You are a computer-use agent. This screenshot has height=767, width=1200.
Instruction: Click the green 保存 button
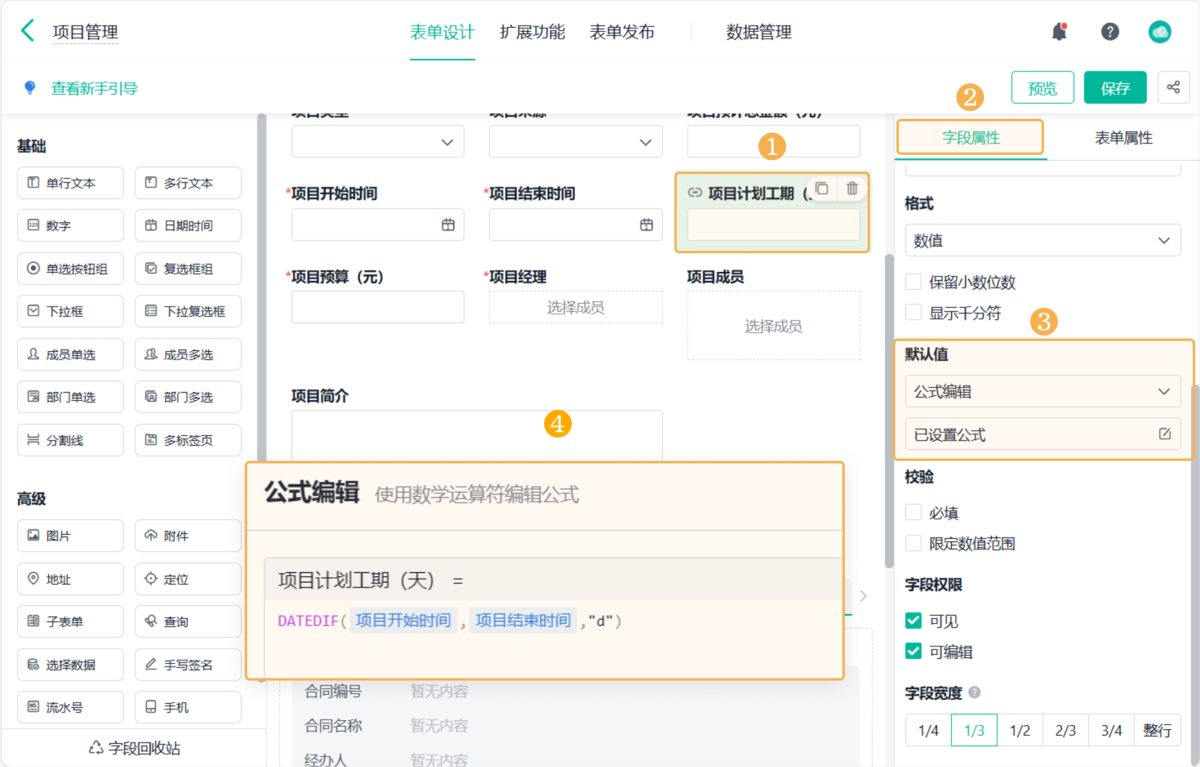tap(1115, 88)
